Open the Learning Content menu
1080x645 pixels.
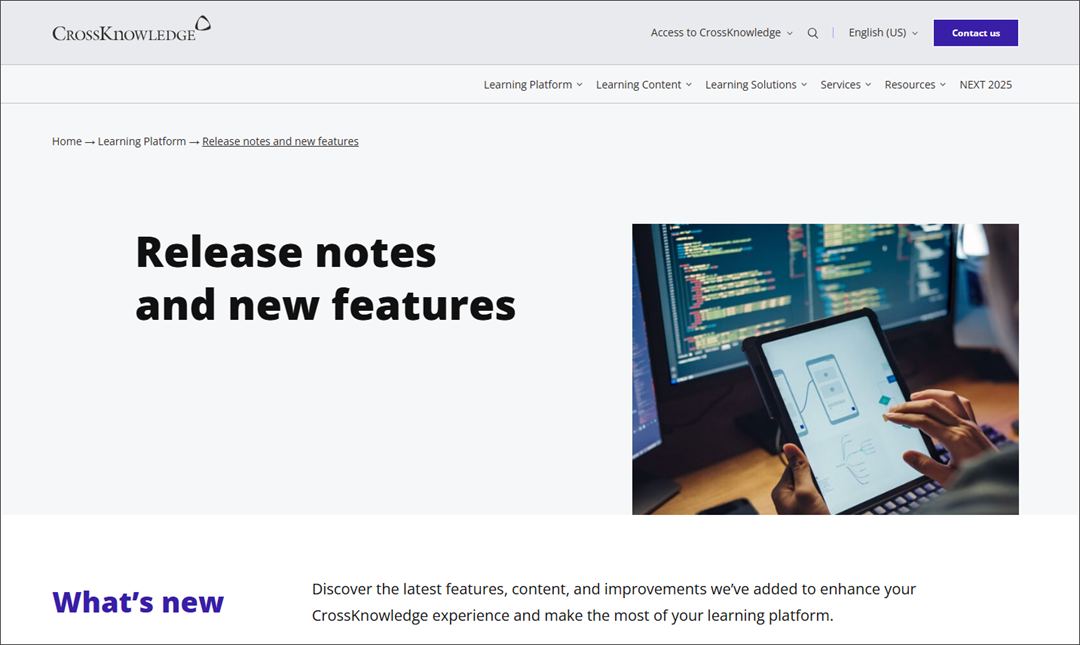[x=643, y=85]
